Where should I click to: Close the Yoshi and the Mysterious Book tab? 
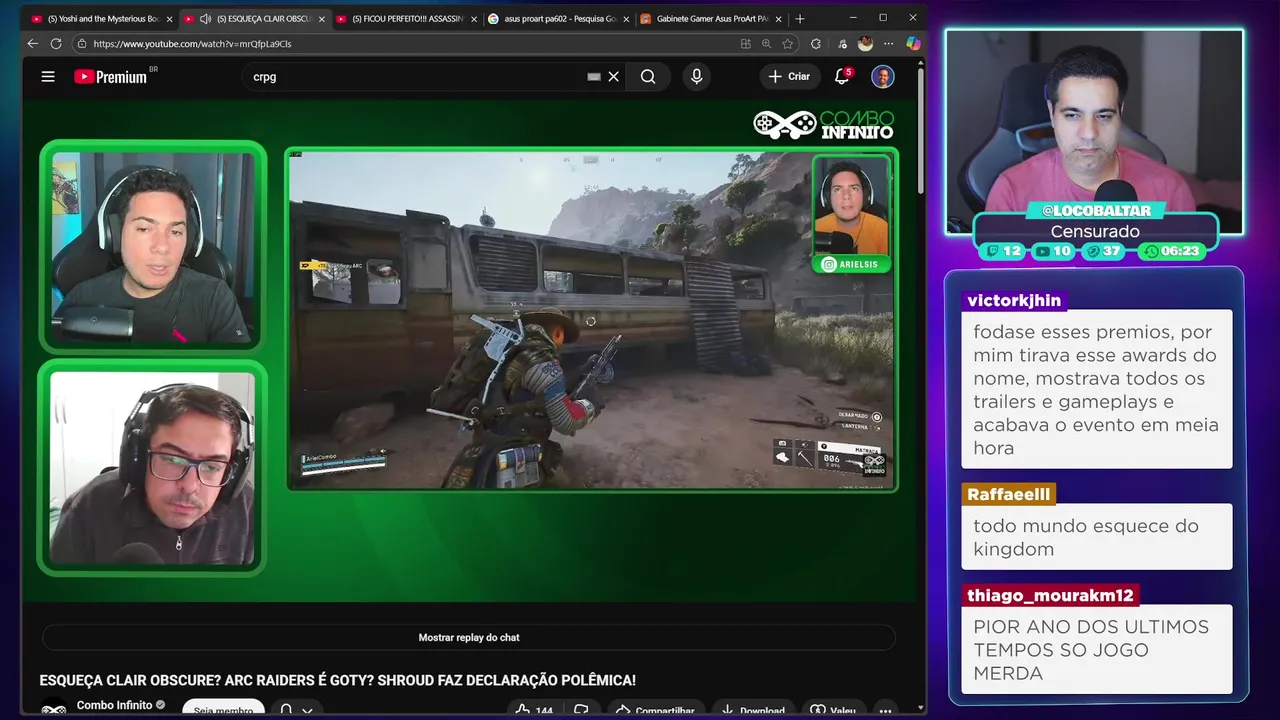[169, 19]
